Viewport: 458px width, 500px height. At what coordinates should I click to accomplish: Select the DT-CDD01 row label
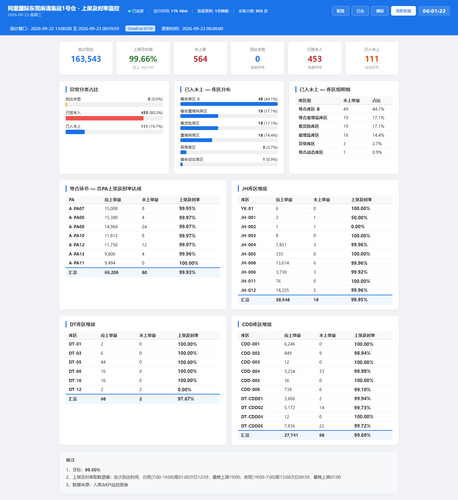tap(252, 399)
